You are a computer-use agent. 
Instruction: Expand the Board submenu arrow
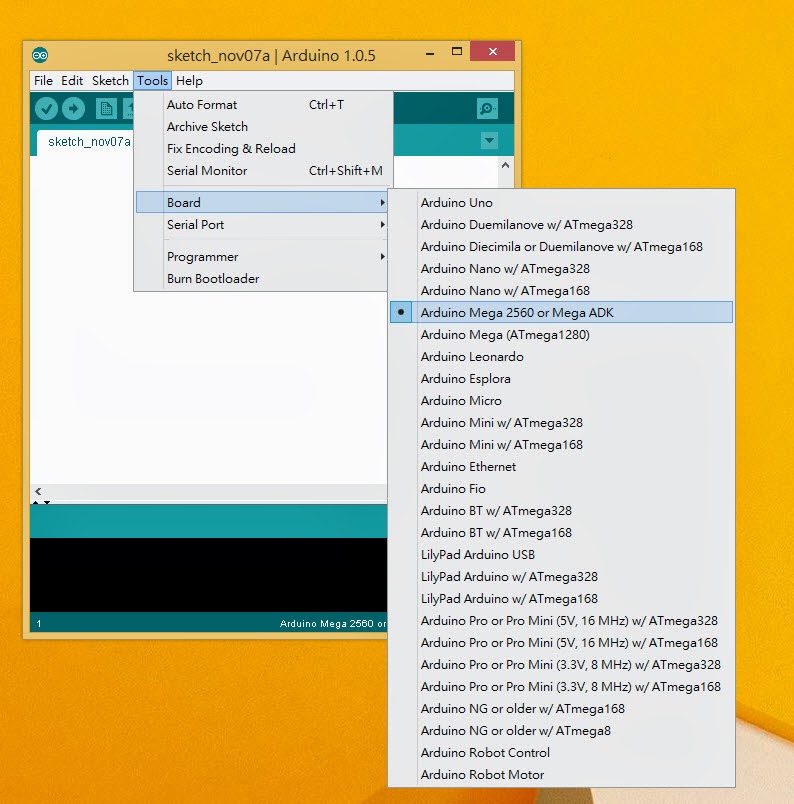tap(382, 203)
